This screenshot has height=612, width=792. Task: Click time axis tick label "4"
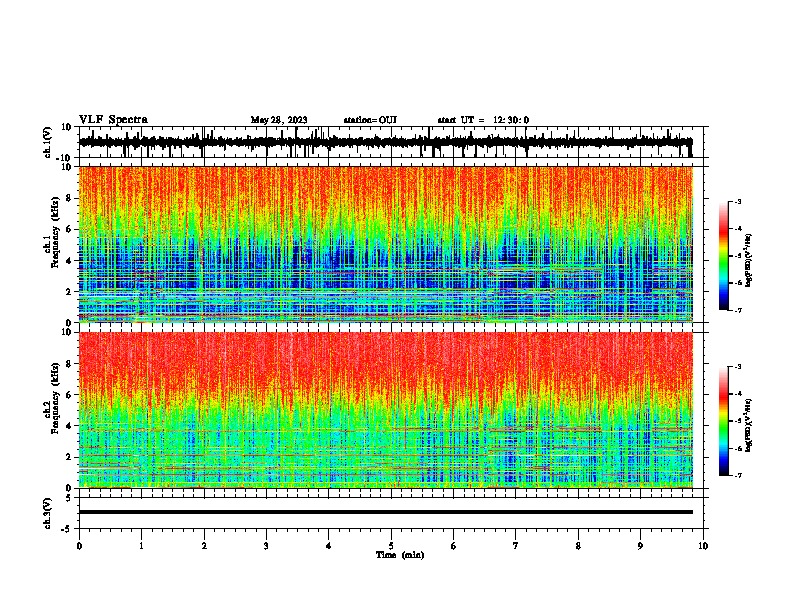pos(329,546)
